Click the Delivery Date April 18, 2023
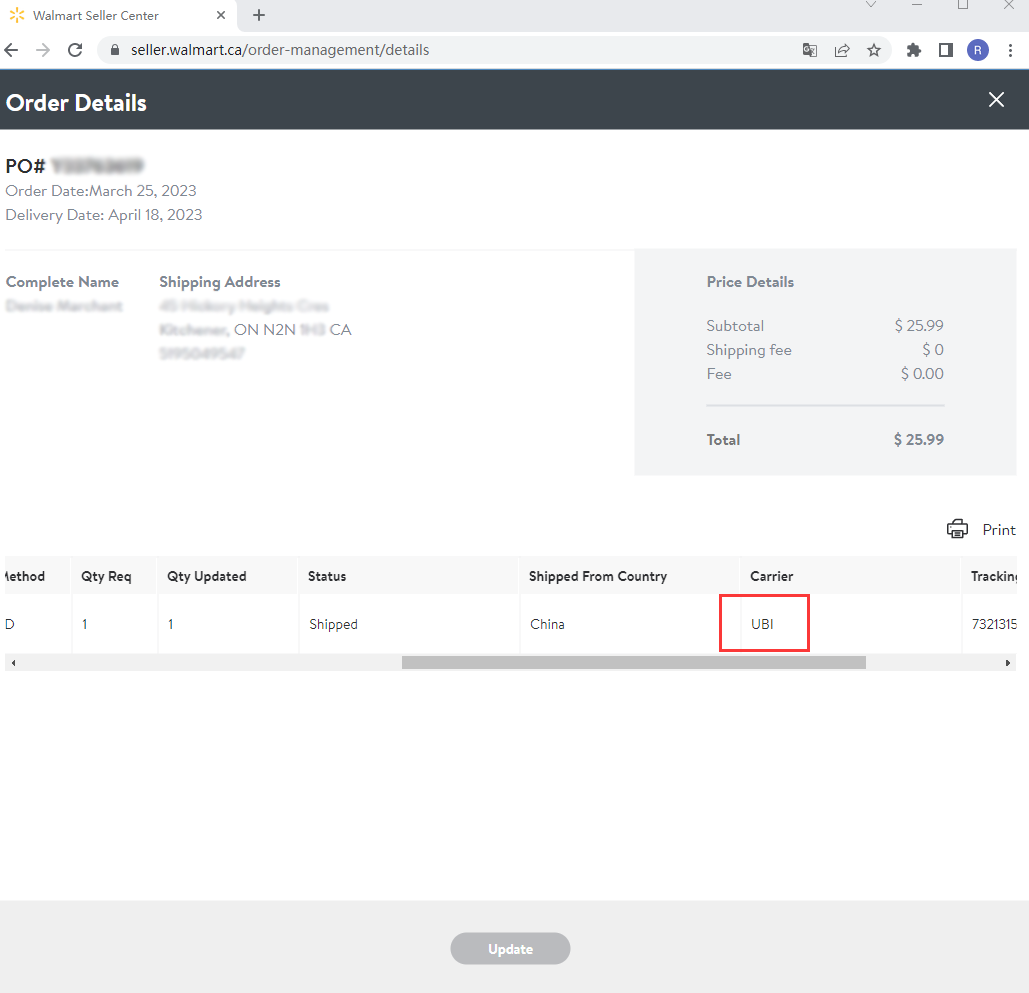 [104, 215]
